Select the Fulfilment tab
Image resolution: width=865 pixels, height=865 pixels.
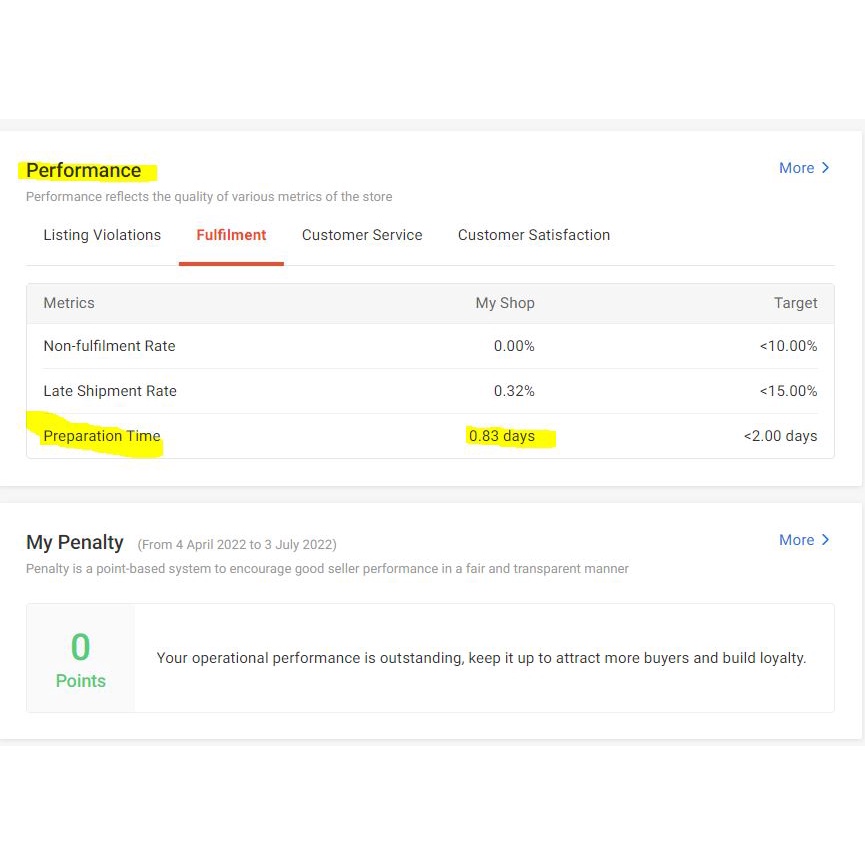pos(231,235)
